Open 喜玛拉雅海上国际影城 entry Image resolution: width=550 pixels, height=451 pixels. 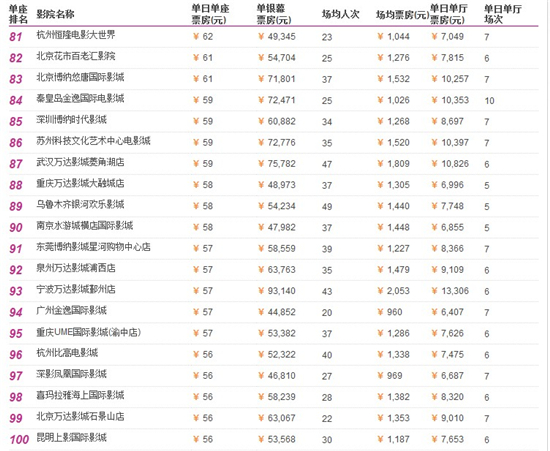point(80,395)
